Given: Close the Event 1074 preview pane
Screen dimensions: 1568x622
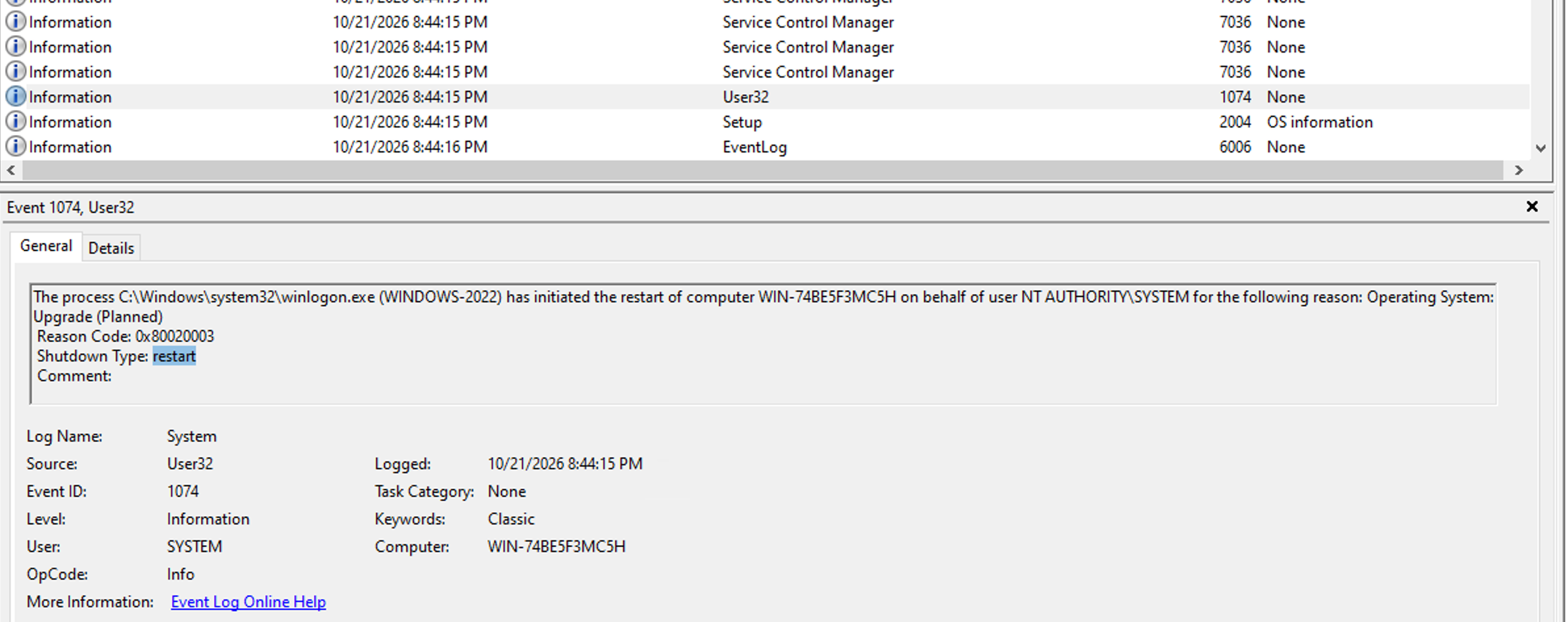Looking at the screenshot, I should tap(1532, 206).
